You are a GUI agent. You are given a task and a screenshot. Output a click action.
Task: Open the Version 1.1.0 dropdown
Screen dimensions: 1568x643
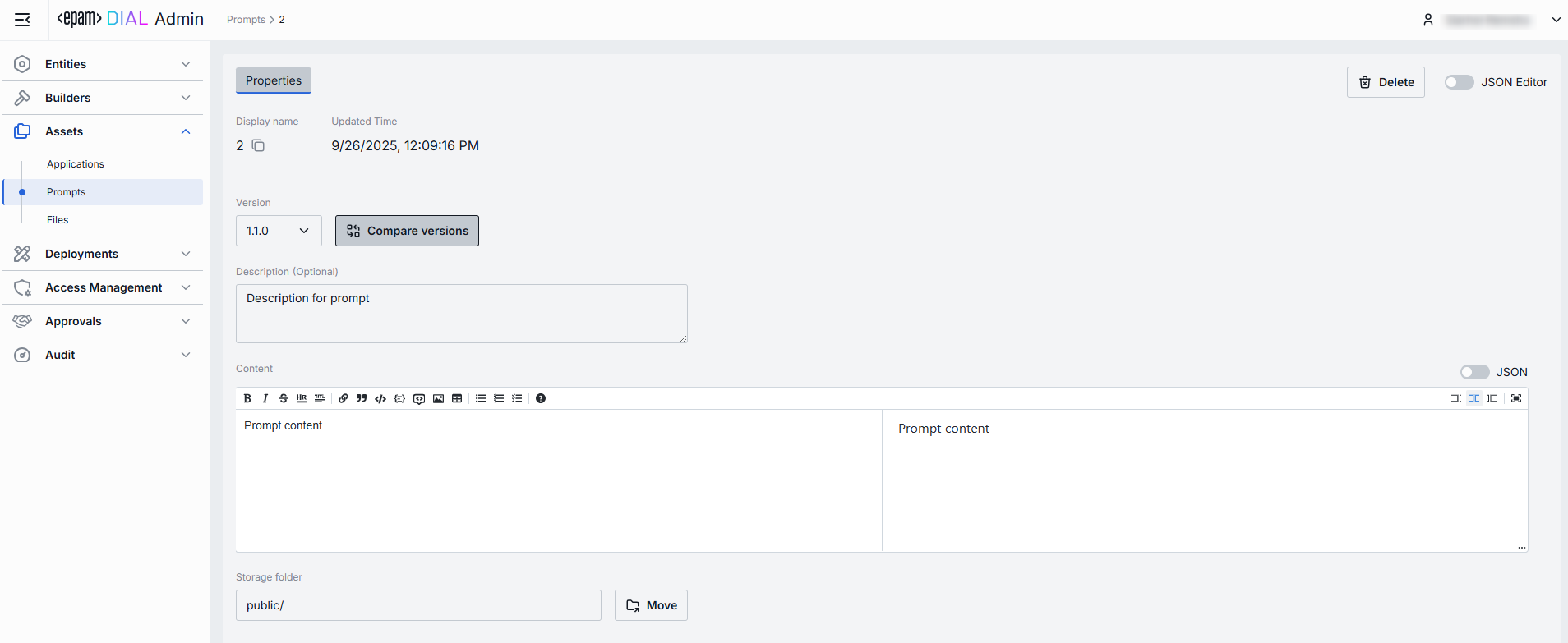click(x=279, y=231)
